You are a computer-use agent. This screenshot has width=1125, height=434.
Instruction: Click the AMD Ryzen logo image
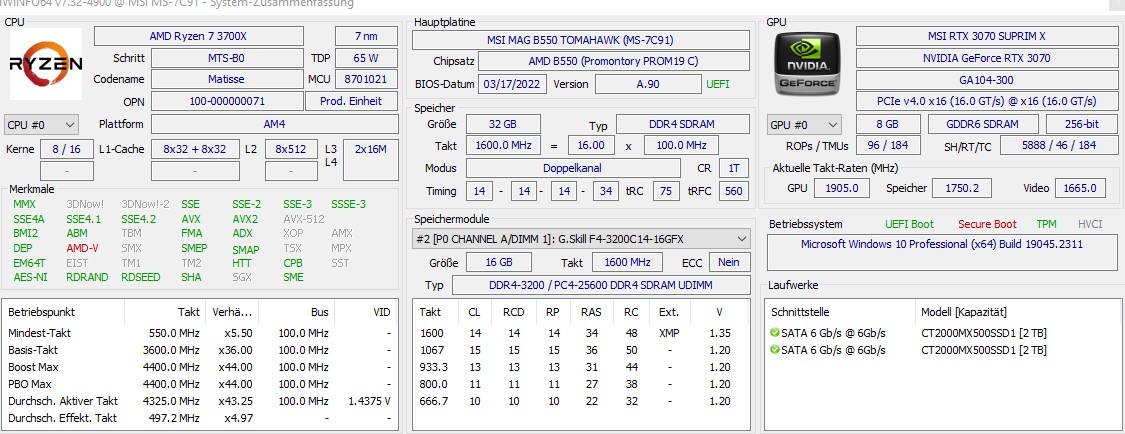tap(46, 64)
